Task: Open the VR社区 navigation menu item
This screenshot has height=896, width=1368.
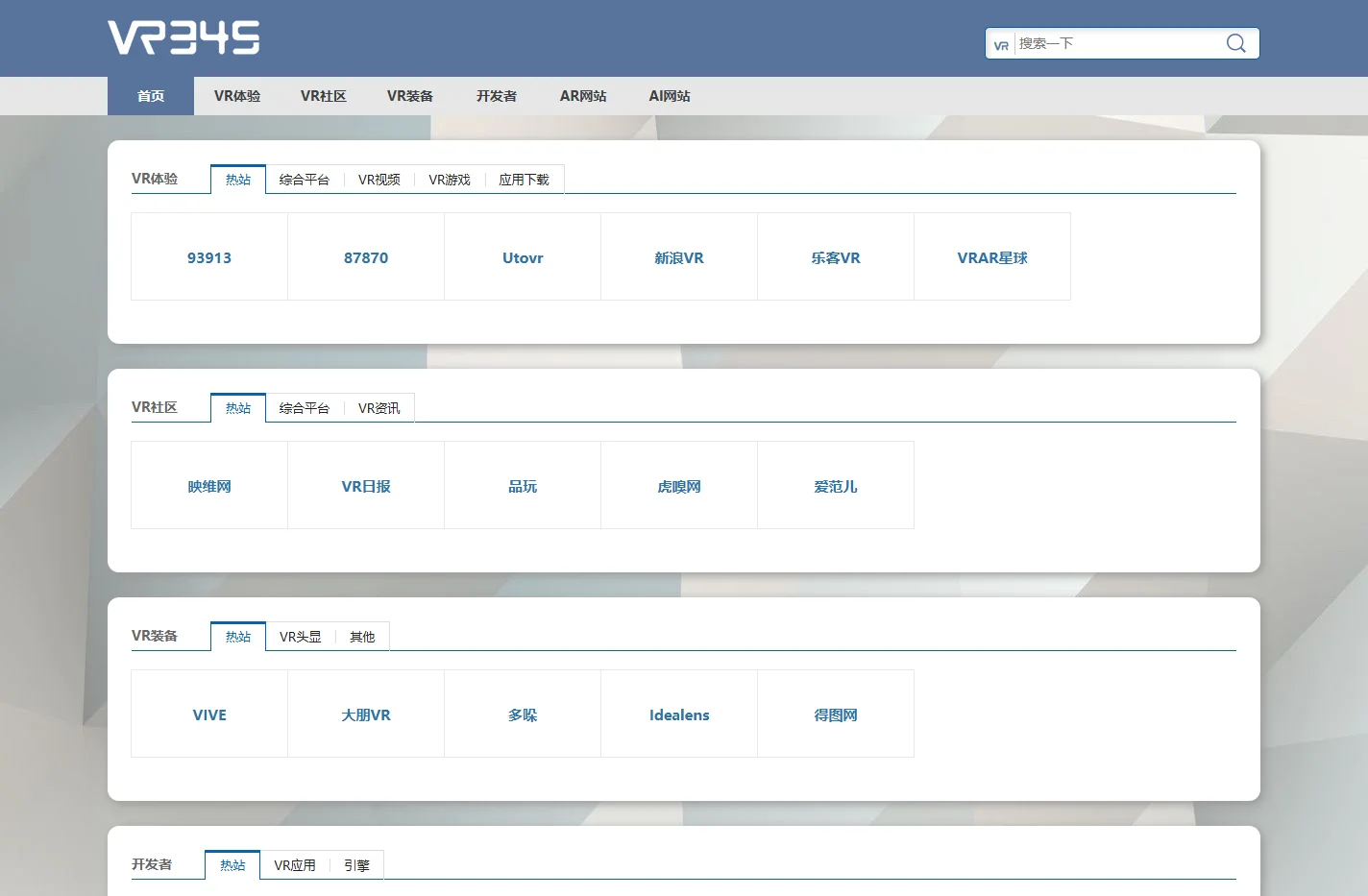Action: click(x=324, y=96)
